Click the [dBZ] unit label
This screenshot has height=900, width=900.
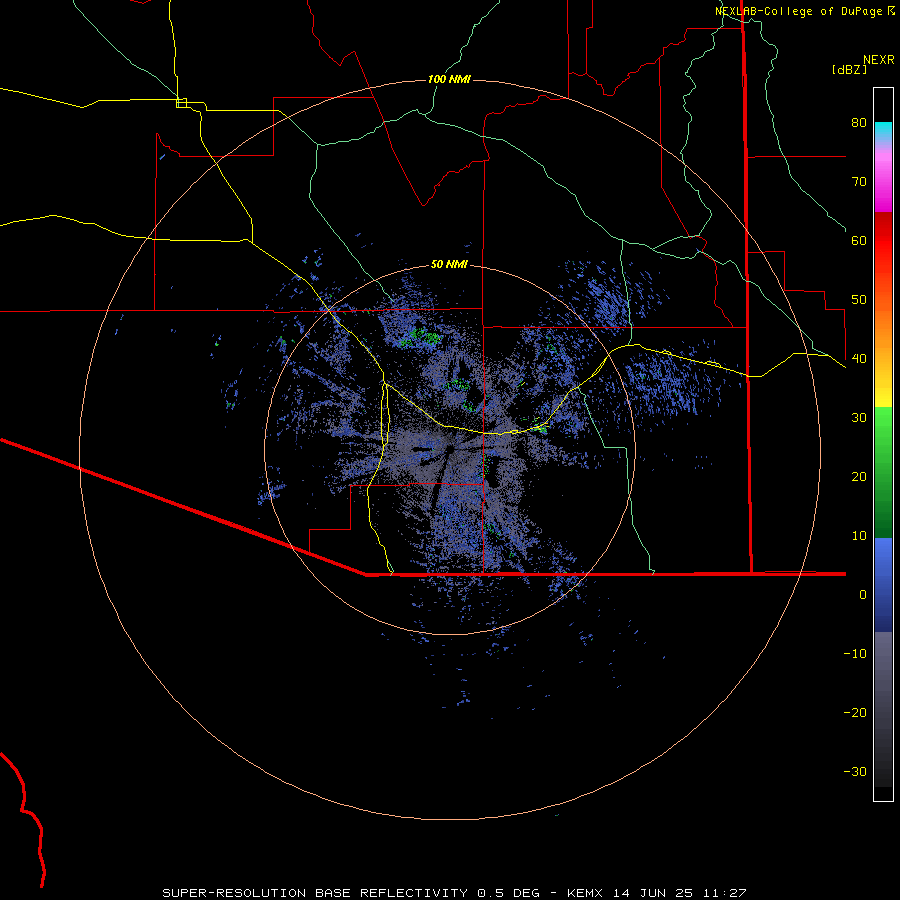click(x=849, y=69)
